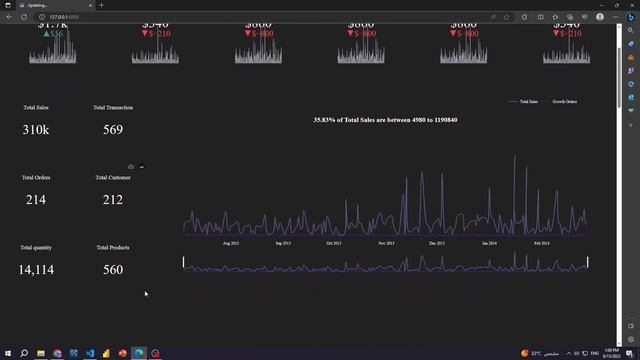Click the range slider right handle
This screenshot has width=640, height=360.
tap(588, 262)
